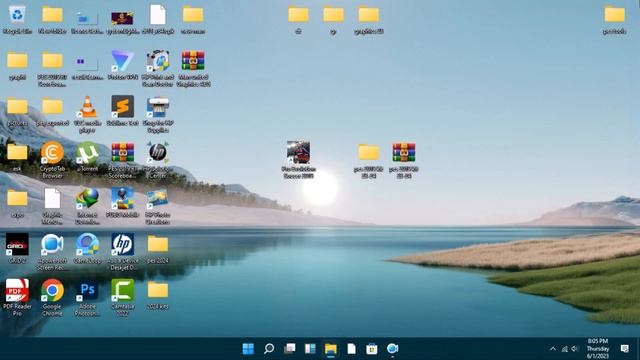Viewport: 640px width, 360px height.
Task: Open Task View from taskbar
Action: click(289, 349)
